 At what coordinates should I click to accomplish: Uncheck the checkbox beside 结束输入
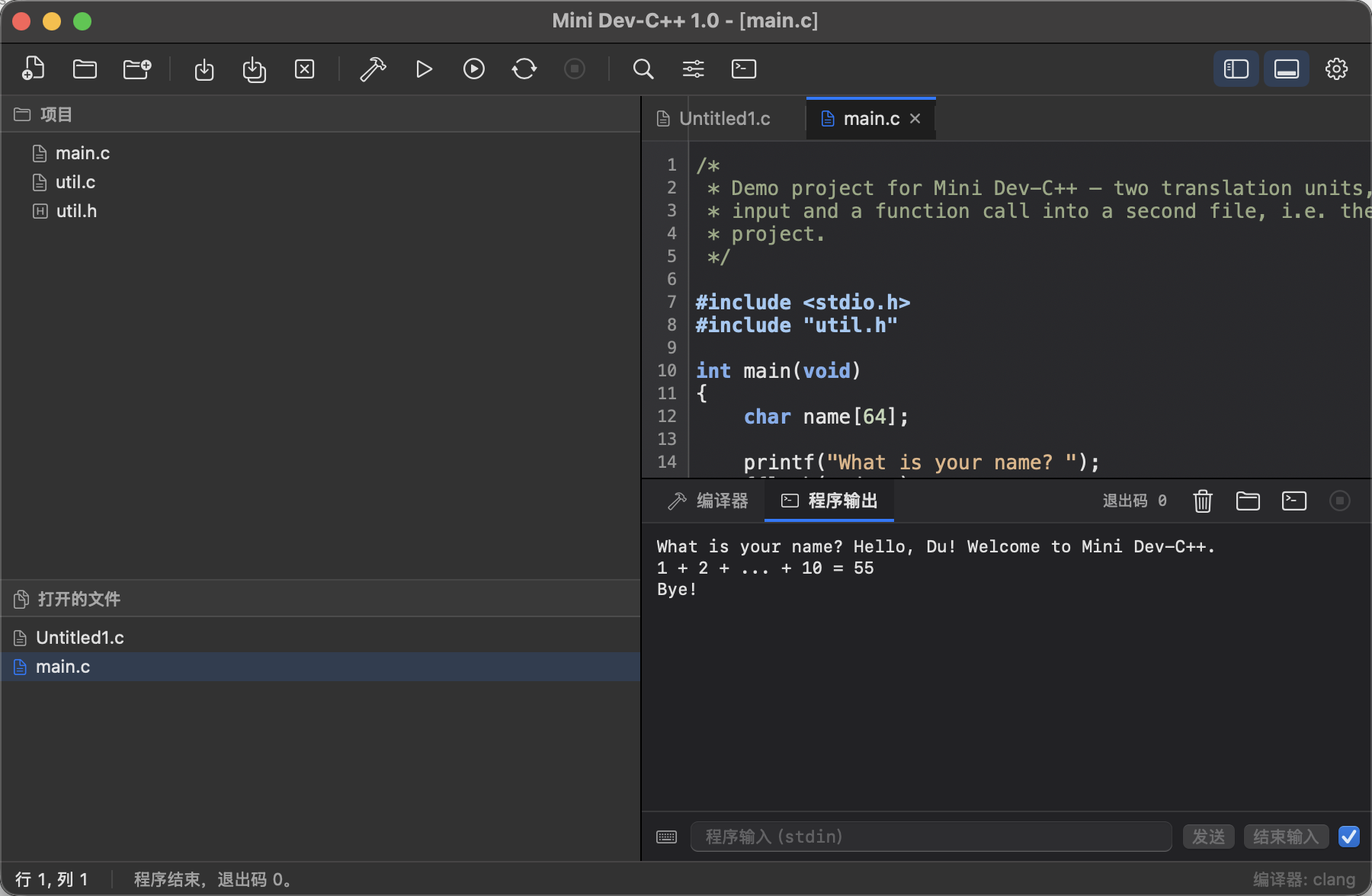(x=1349, y=837)
